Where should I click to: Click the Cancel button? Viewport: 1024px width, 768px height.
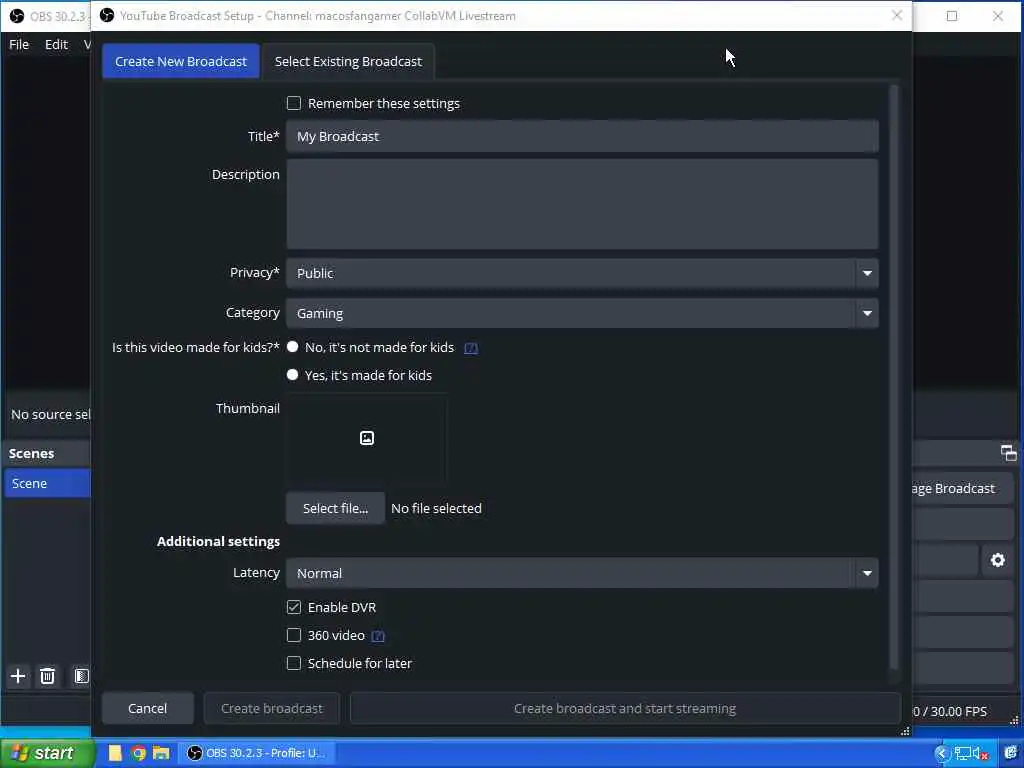(x=148, y=709)
